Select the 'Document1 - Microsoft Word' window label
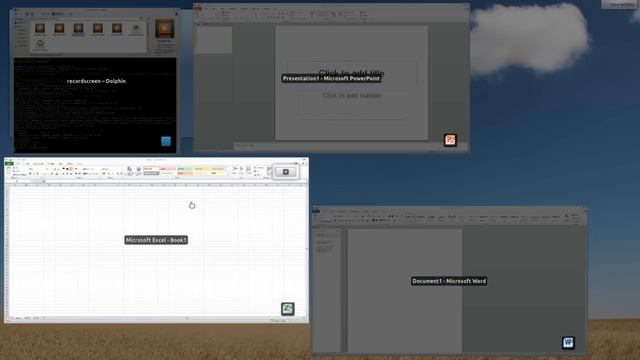640x360 pixels. coord(449,281)
